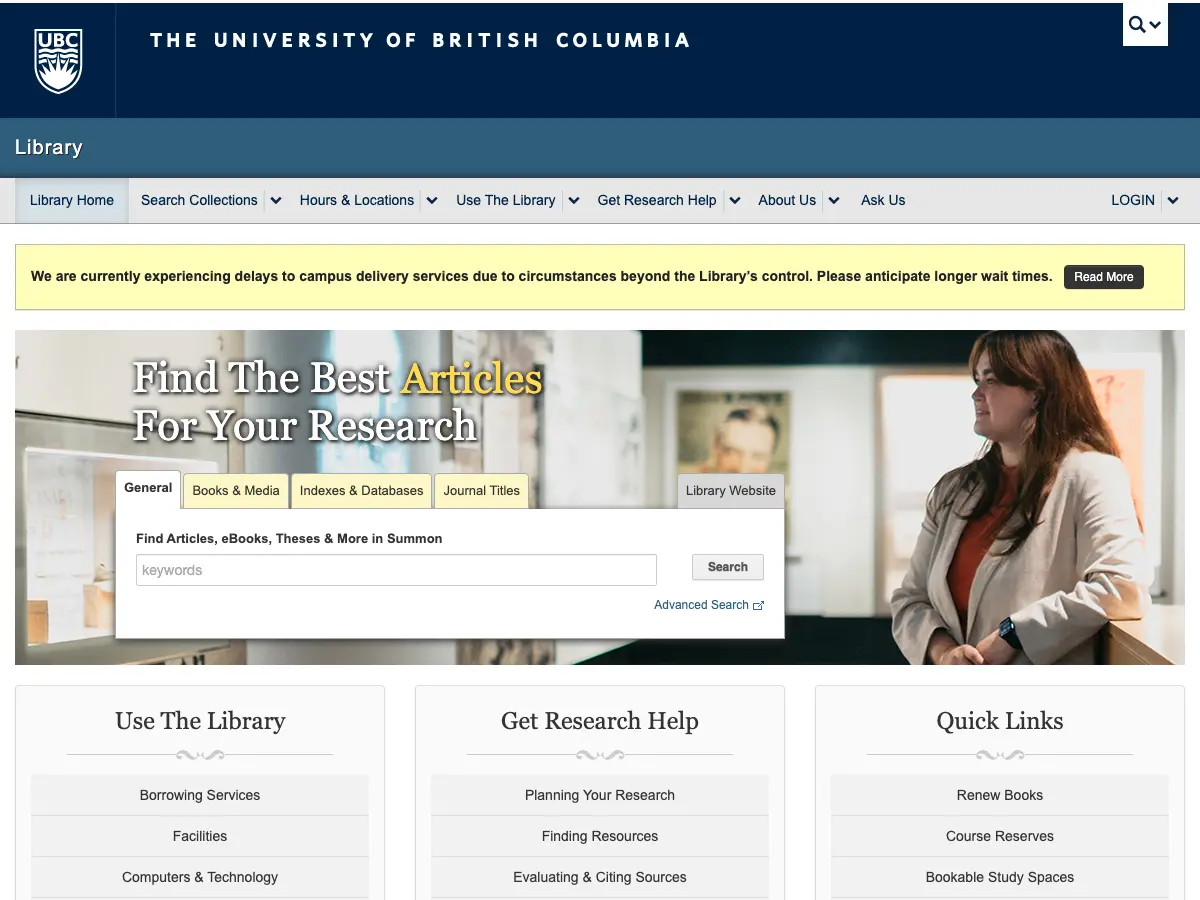Expand the LOGIN dropdown arrow

(x=1173, y=201)
